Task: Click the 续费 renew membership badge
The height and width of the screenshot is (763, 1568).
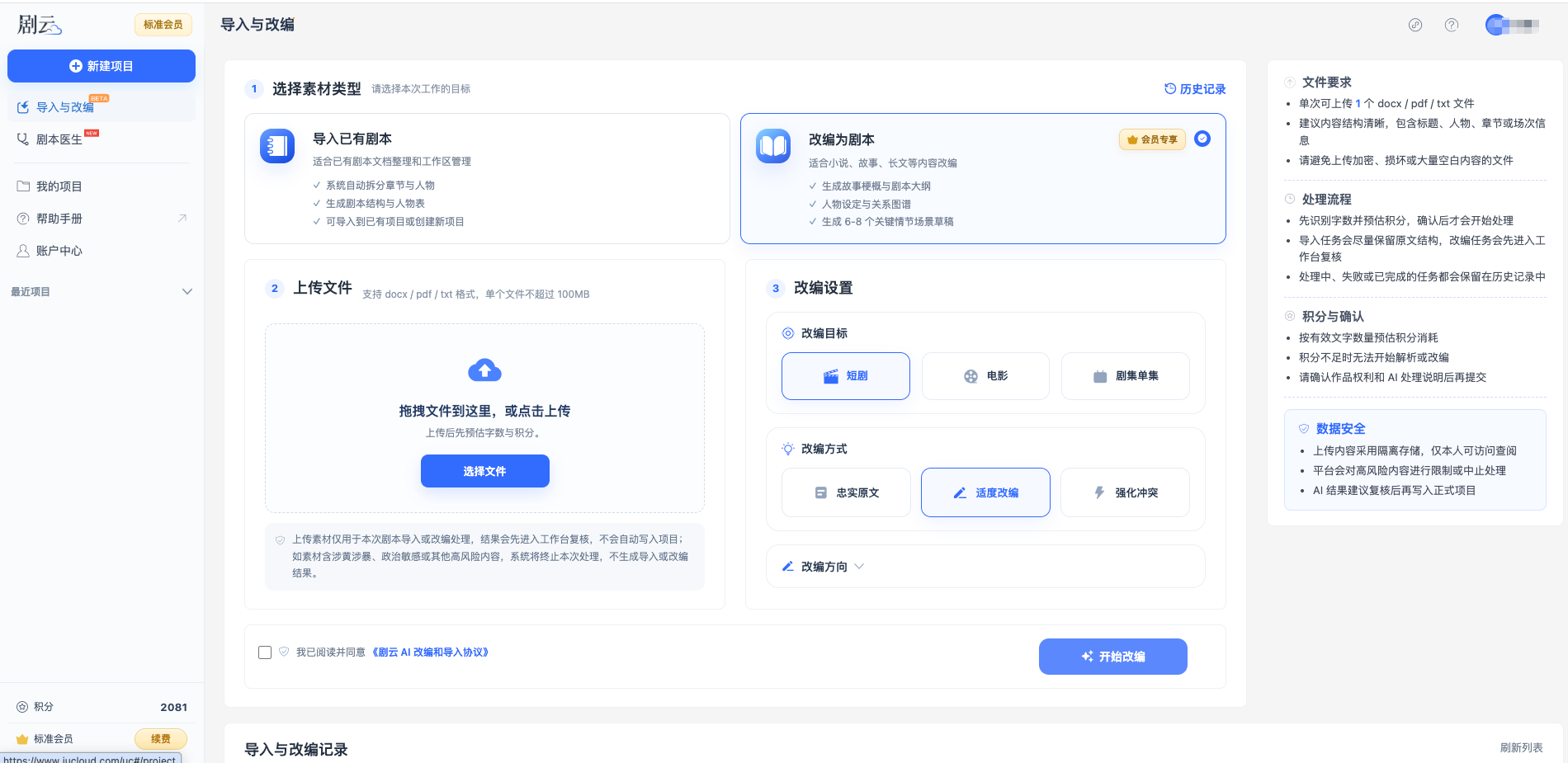Action: point(161,739)
